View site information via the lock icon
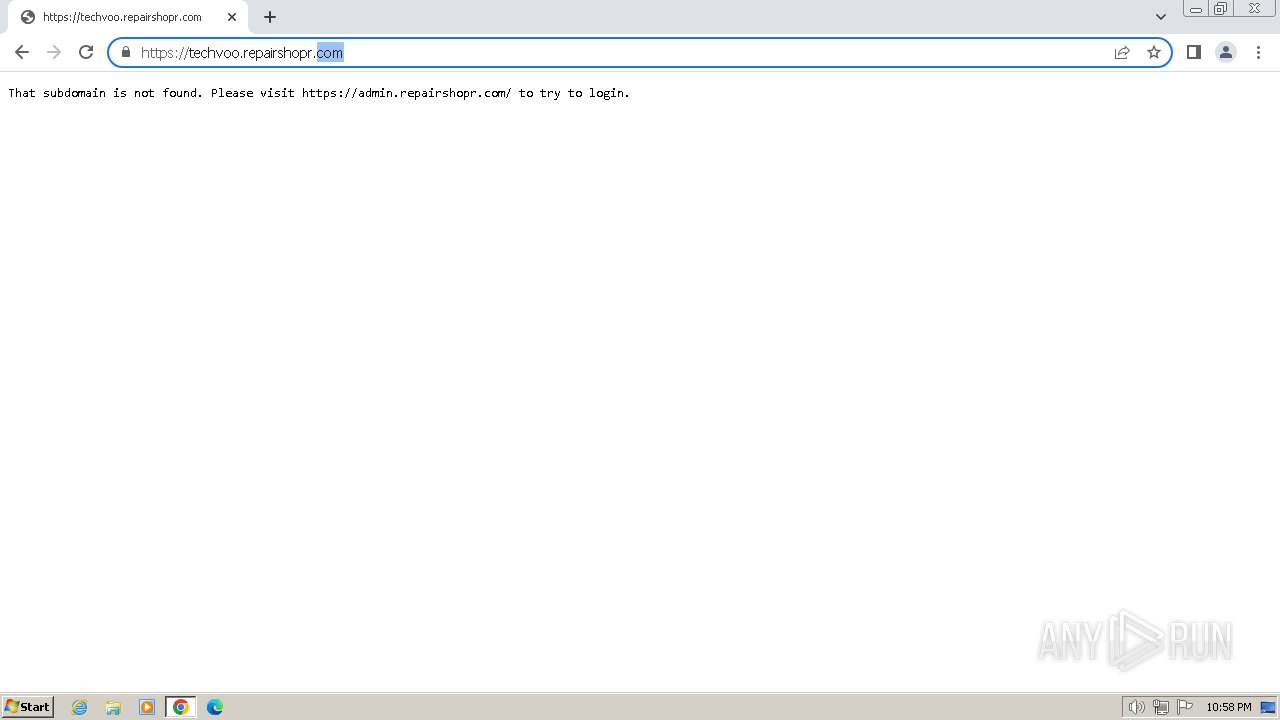This screenshot has height=720, width=1280. coord(126,52)
